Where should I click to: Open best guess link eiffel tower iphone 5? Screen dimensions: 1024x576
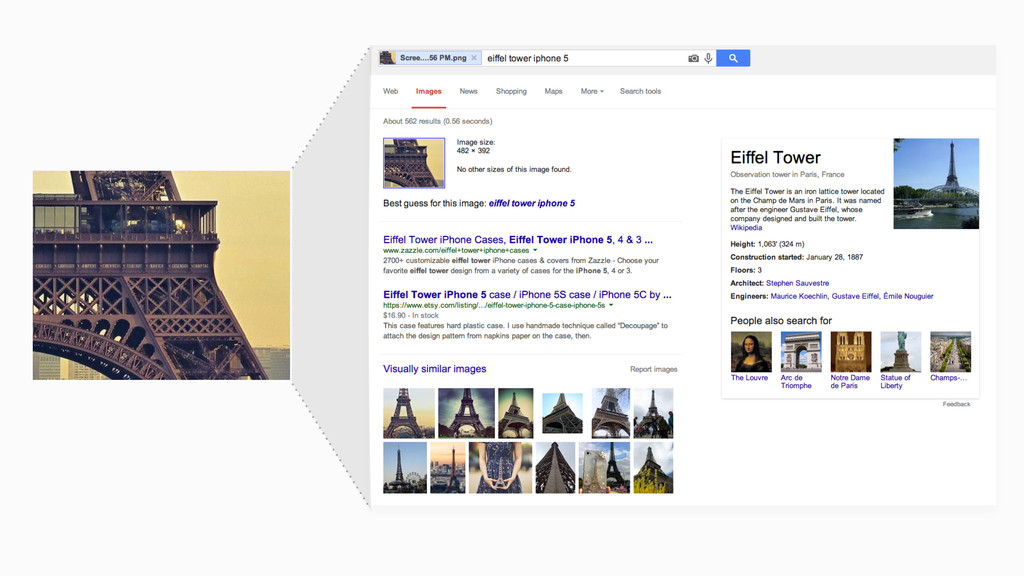[x=532, y=203]
